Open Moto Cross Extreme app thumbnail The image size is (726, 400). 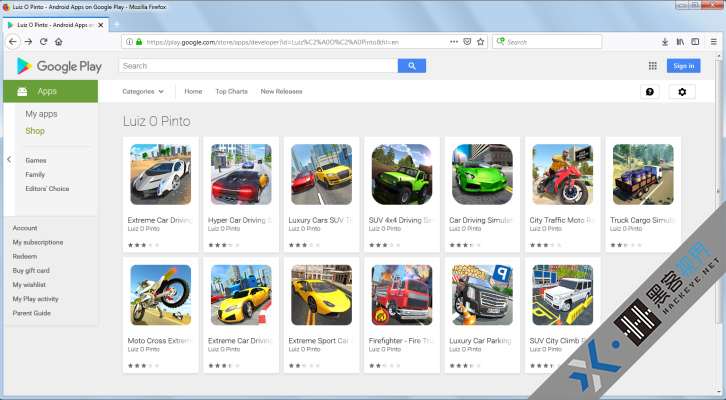(x=161, y=295)
